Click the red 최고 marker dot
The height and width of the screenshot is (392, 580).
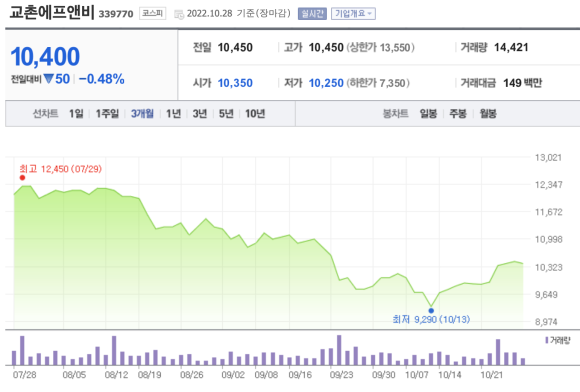(x=22, y=178)
